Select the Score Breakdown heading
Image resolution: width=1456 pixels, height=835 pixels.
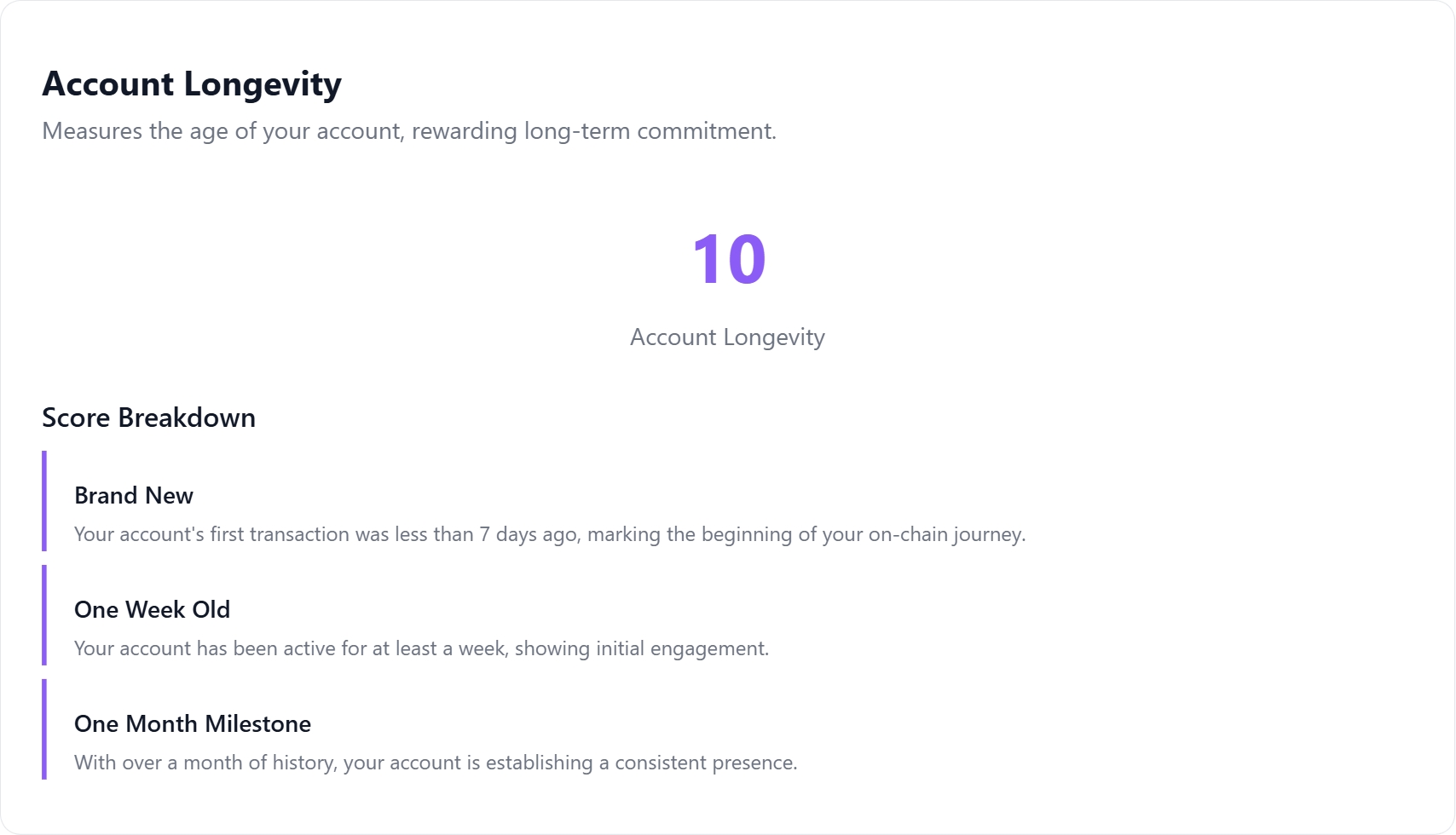tap(148, 417)
